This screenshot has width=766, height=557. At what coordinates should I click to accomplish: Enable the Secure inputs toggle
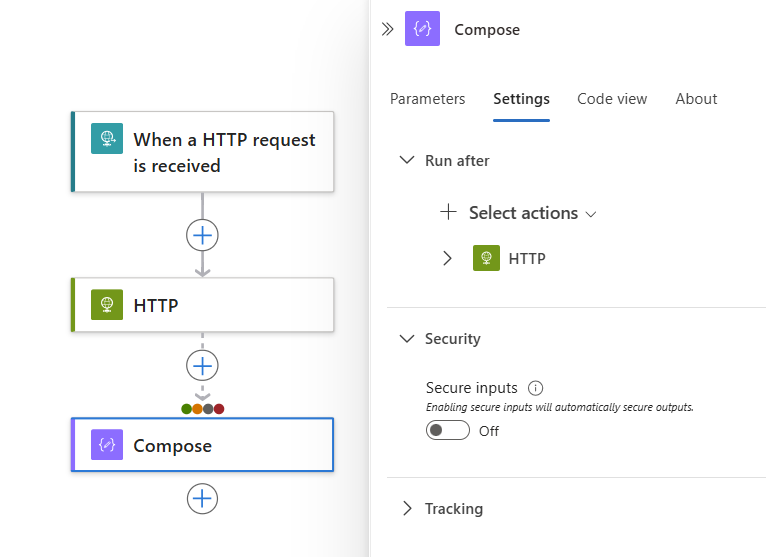coord(448,431)
